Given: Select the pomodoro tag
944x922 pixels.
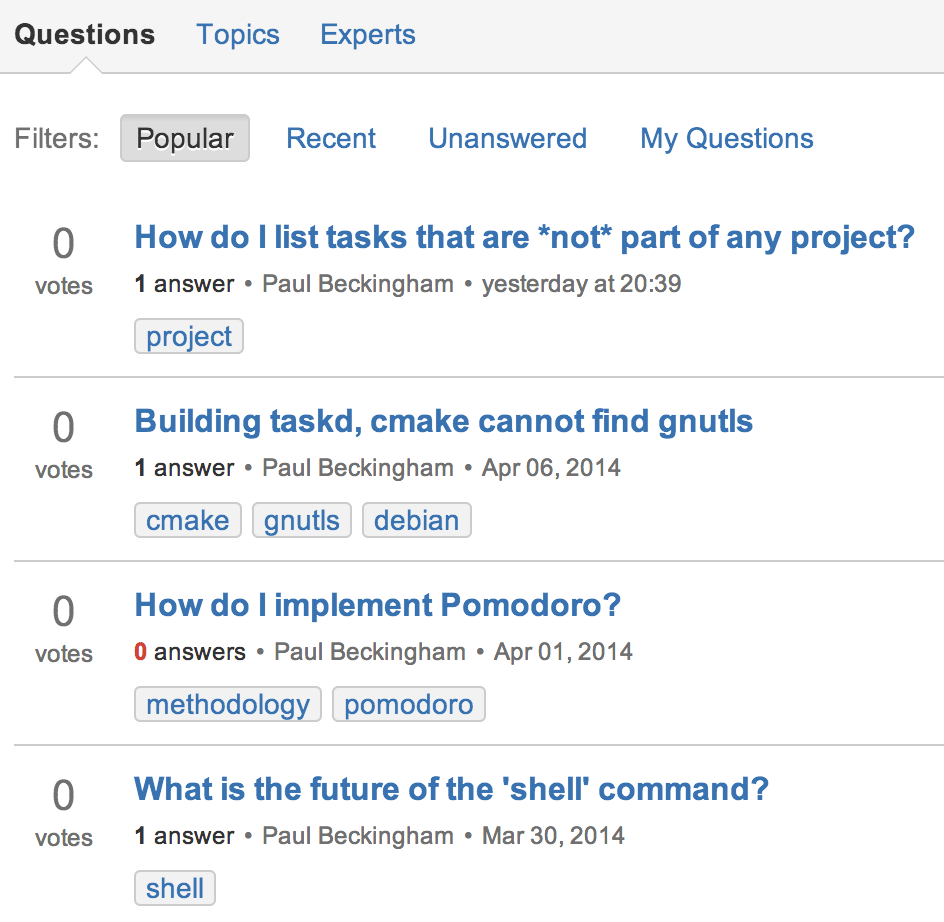Looking at the screenshot, I should point(409,704).
